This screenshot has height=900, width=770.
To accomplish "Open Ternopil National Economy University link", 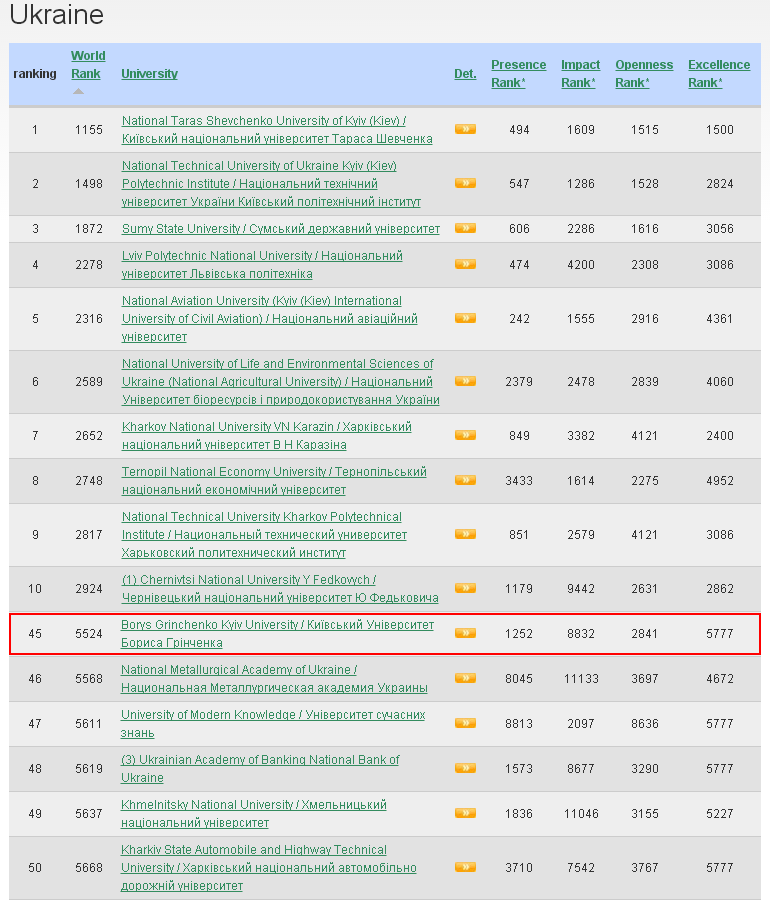I will click(x=274, y=480).
